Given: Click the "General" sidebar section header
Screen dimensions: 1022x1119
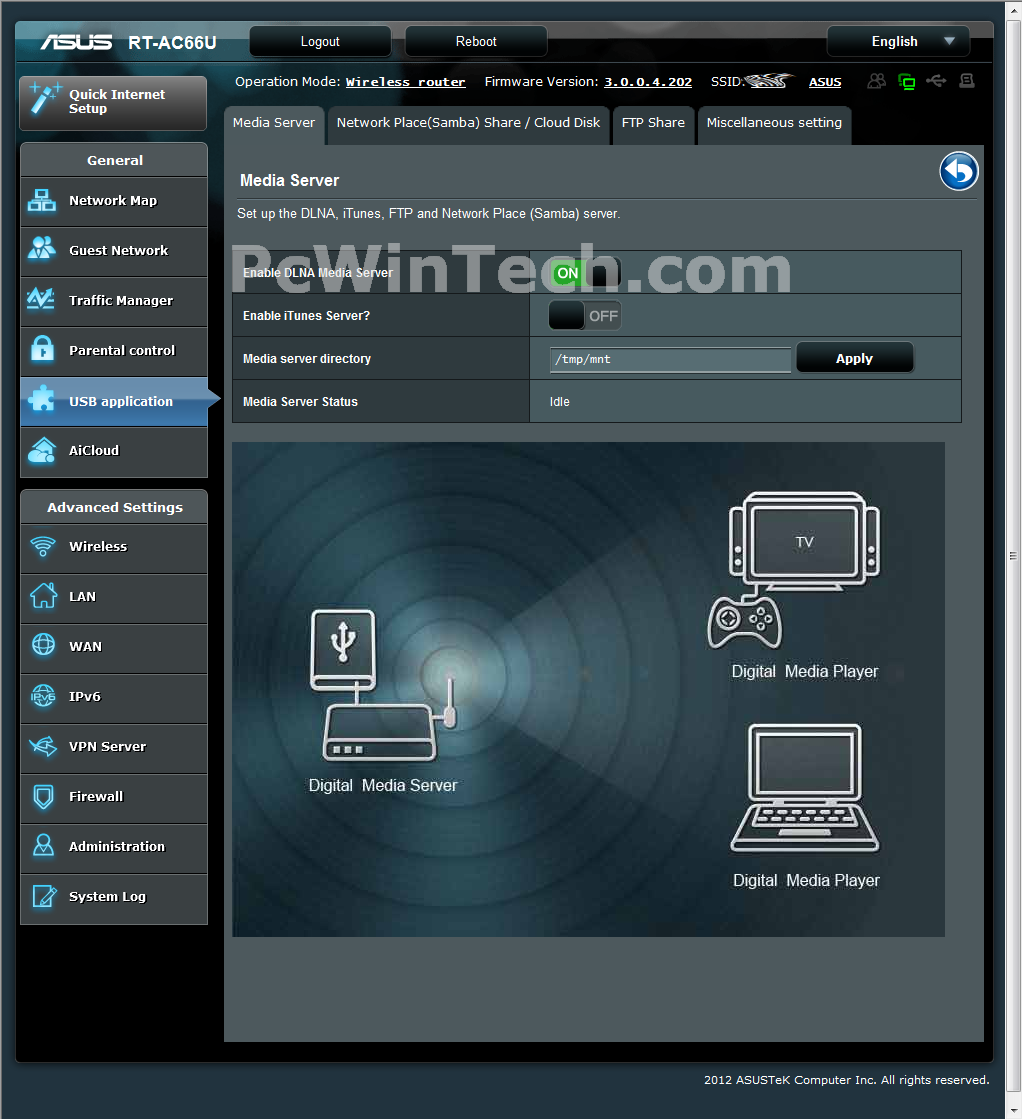Looking at the screenshot, I should click(114, 161).
